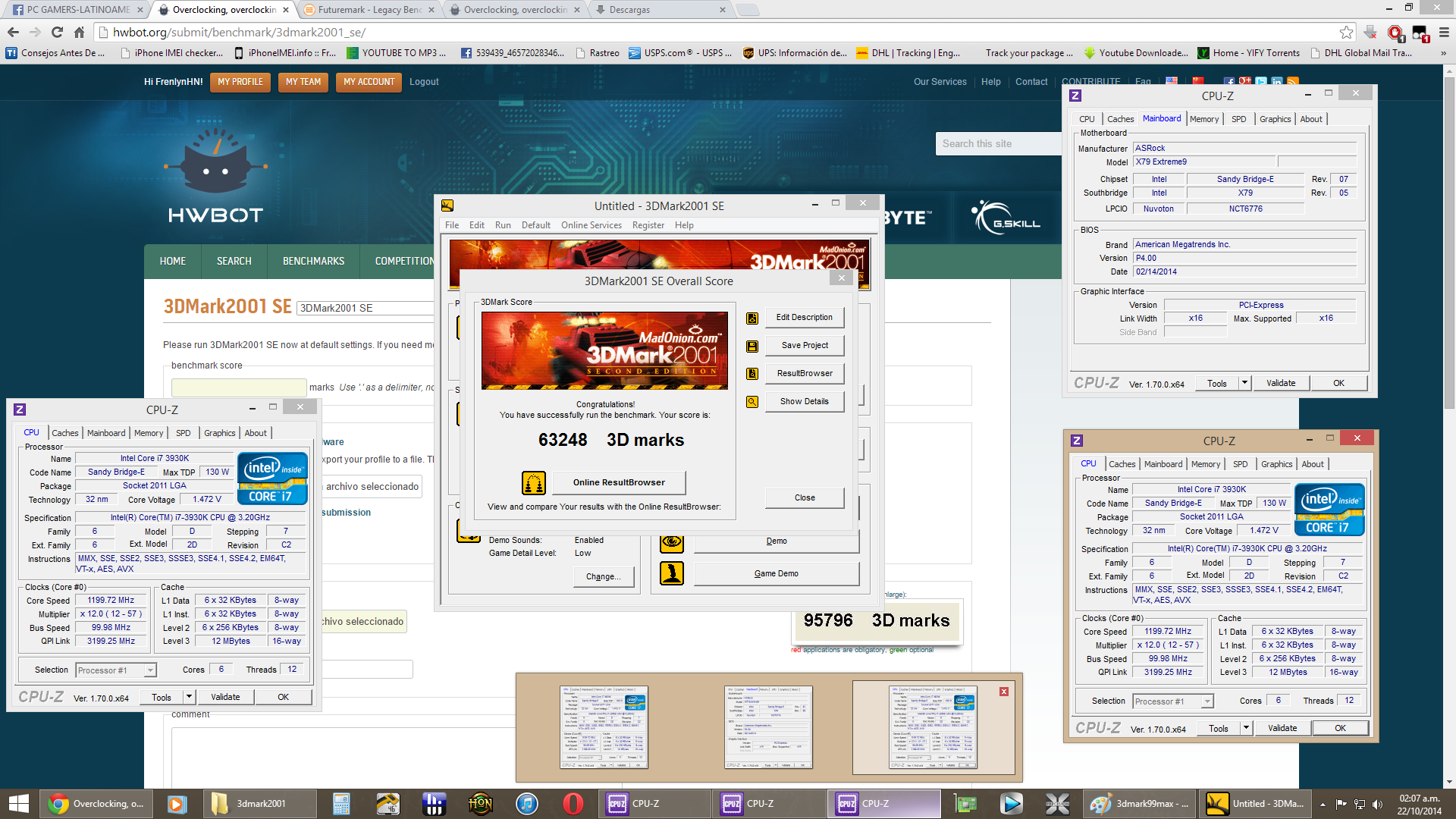Click the eye icon beside the Demo button

pyautogui.click(x=671, y=541)
